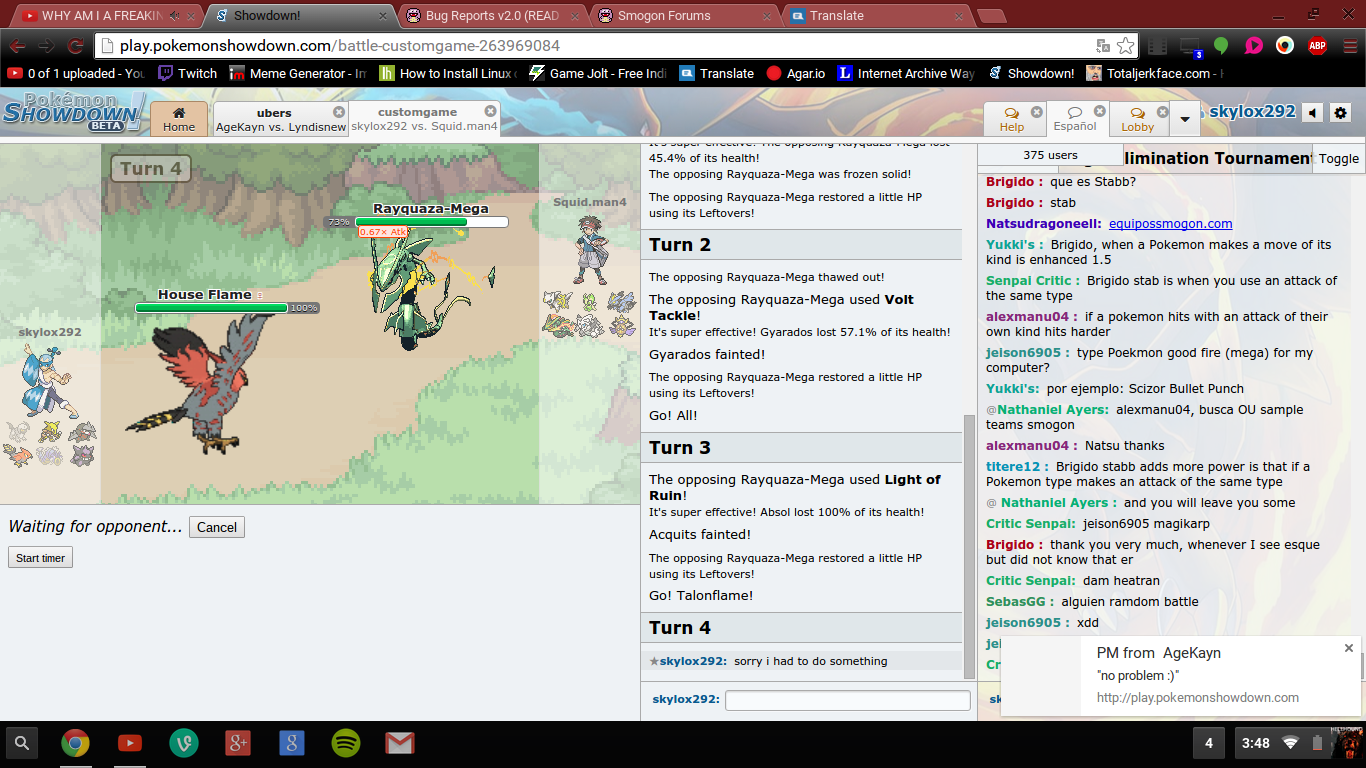Screen dimensions: 1366x768
Task: Click the tournament Toggle button
Action: point(1338,158)
